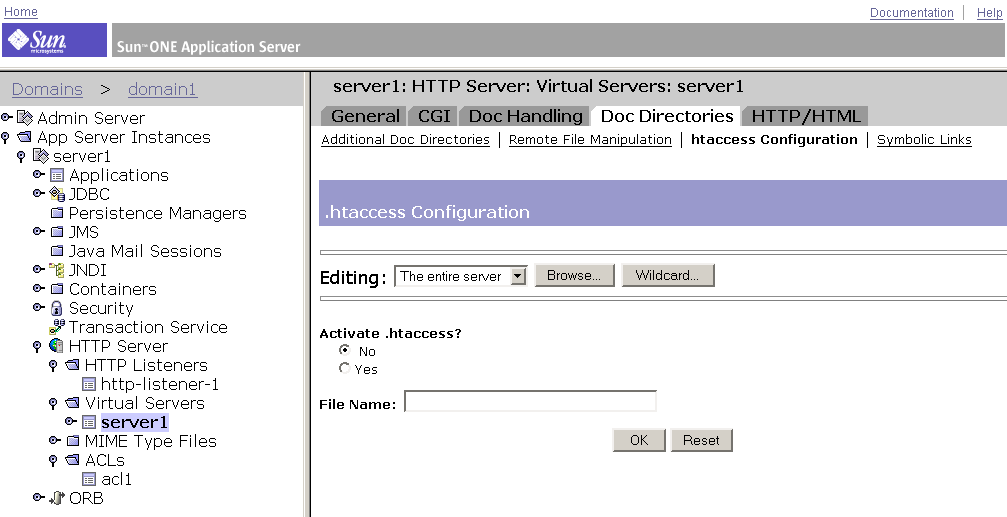Open the Symbolic Links sub-tab
1007x517 pixels.
(924, 139)
